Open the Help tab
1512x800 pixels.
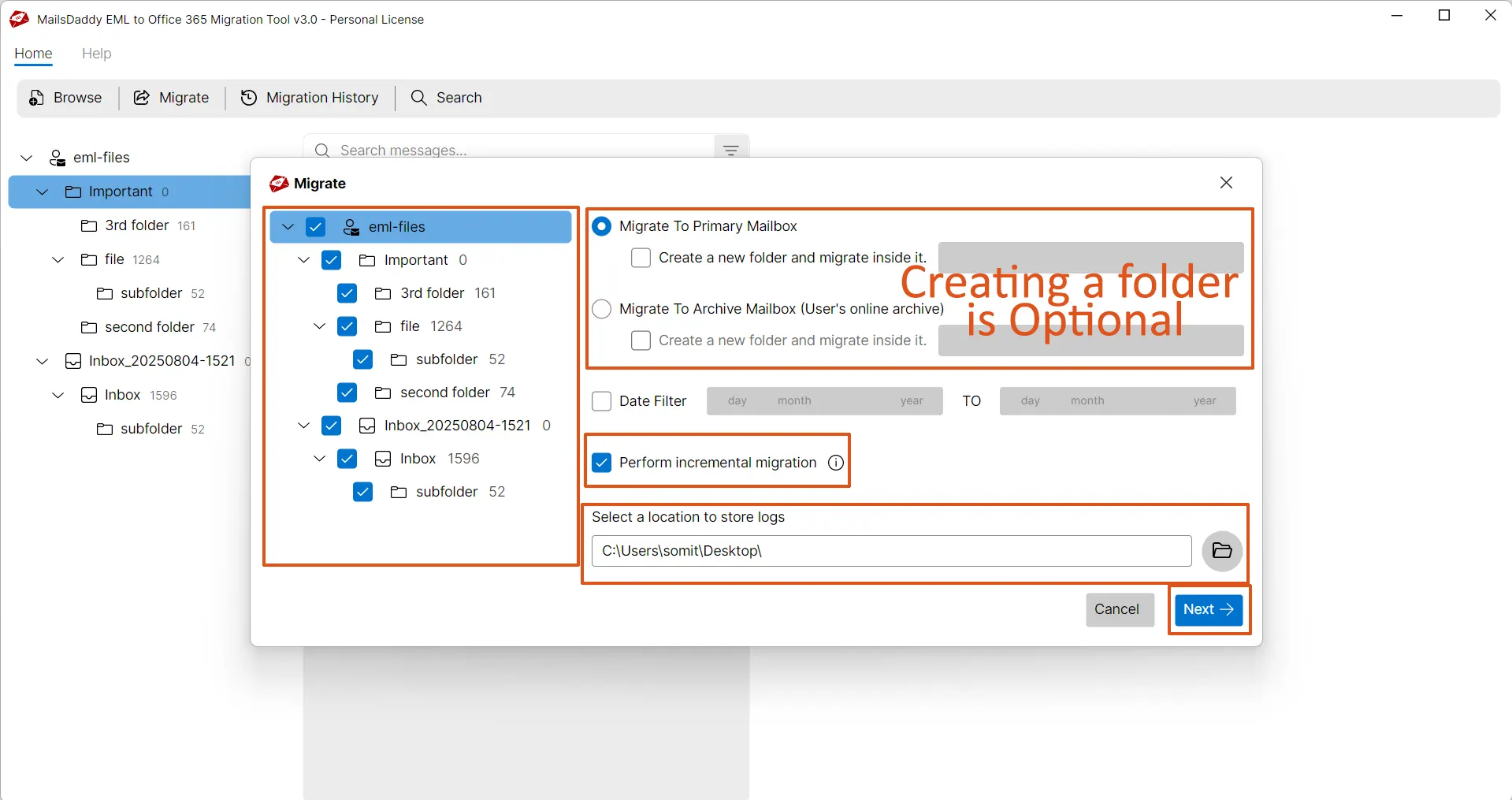[96, 54]
